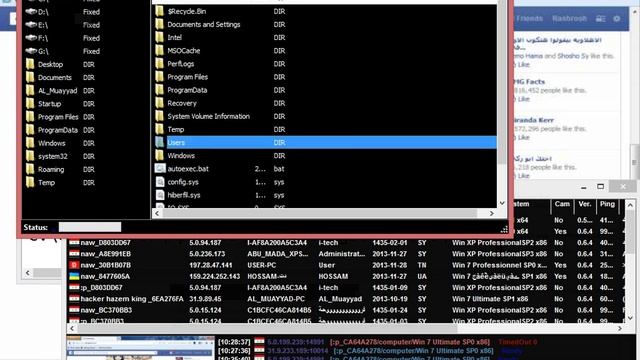Open the system32 folder icon
The height and width of the screenshot is (360, 640).
click(30, 156)
